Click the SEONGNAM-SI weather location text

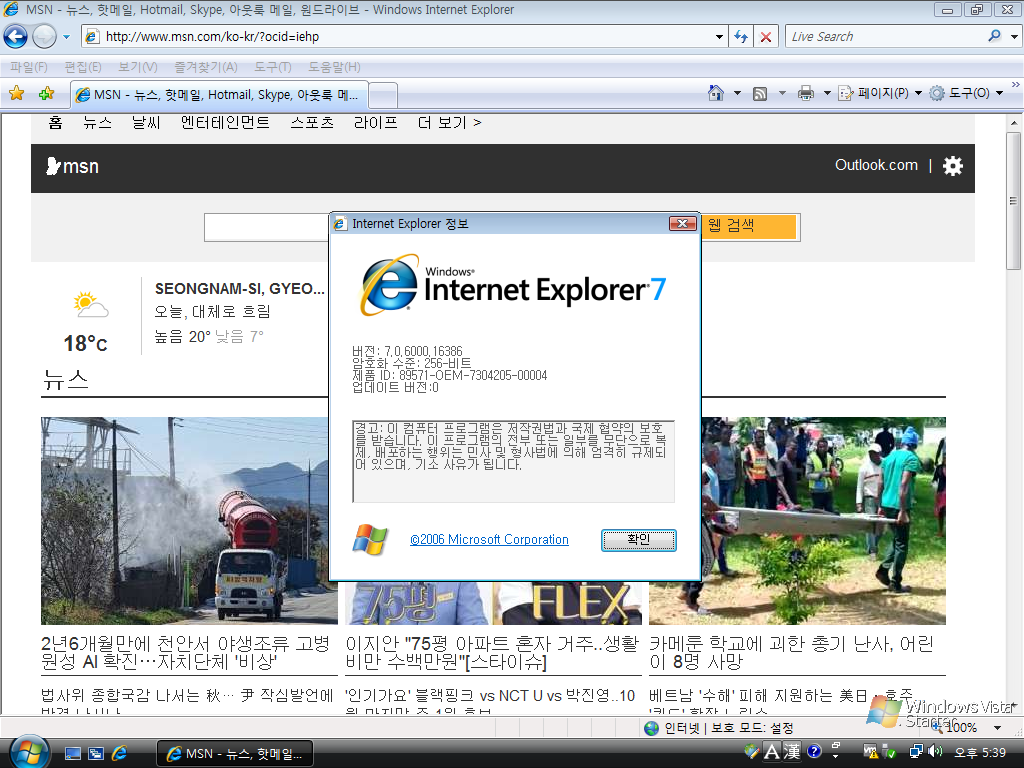click(x=239, y=289)
